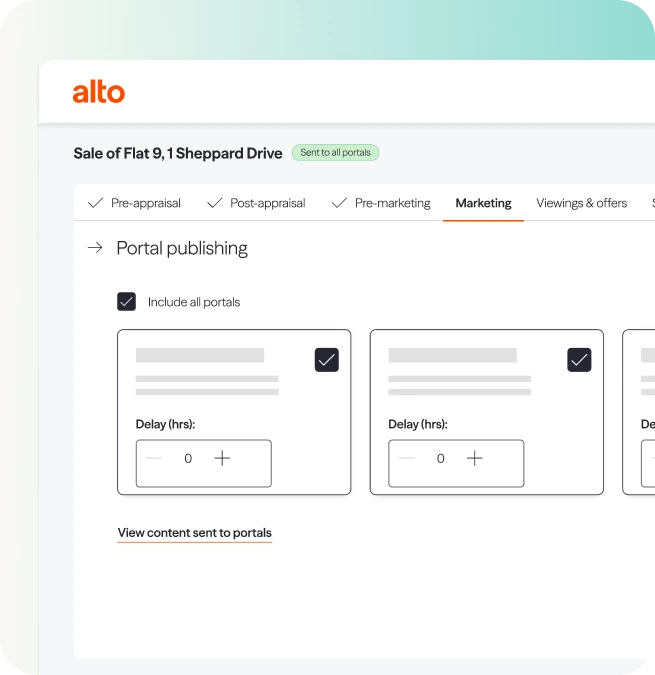Viewport: 655px width, 675px height.
Task: Uncheck the first portal card checkbox
Action: pos(327,360)
